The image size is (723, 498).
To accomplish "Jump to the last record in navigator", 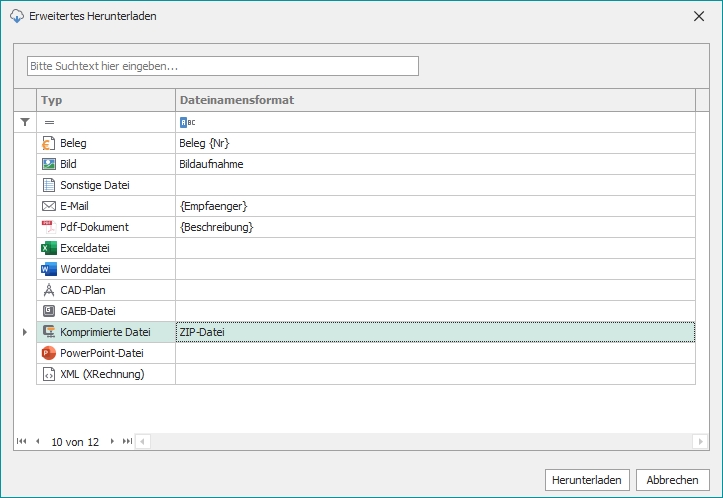I will click(127, 441).
